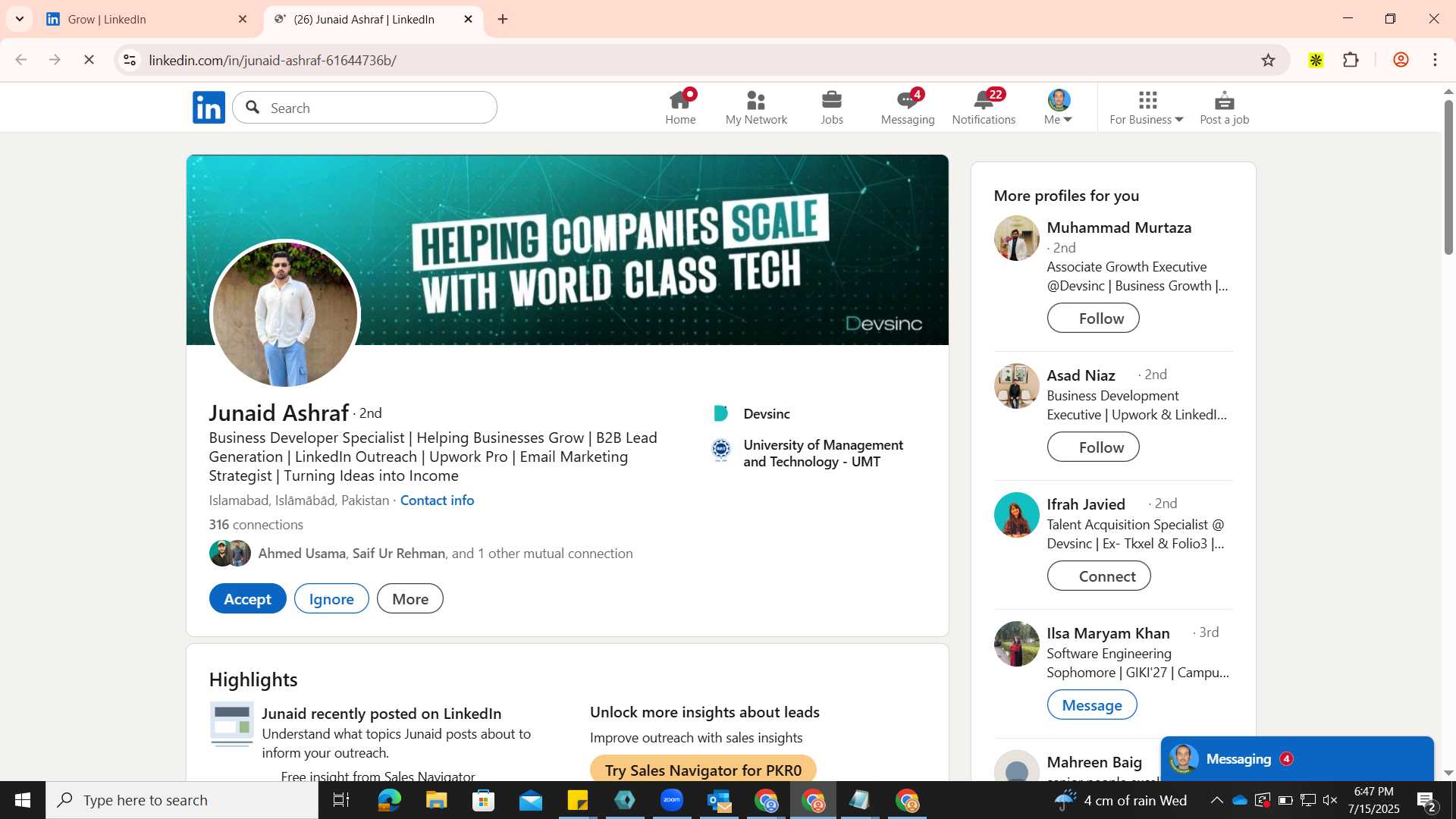Open the Windows notification center
This screenshot has height=819, width=1456.
click(x=1426, y=801)
